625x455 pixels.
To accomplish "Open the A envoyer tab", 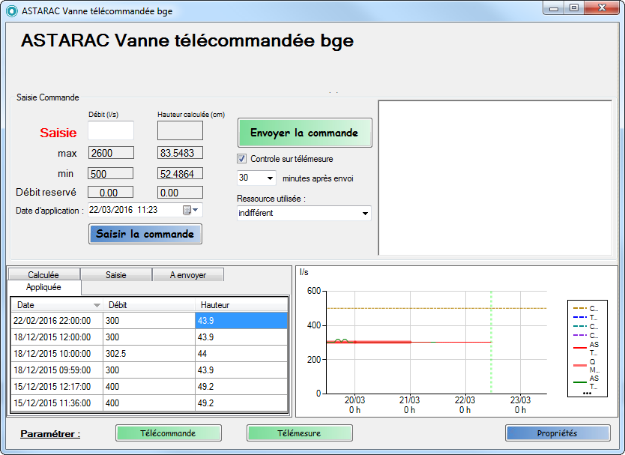I will click(x=188, y=275).
